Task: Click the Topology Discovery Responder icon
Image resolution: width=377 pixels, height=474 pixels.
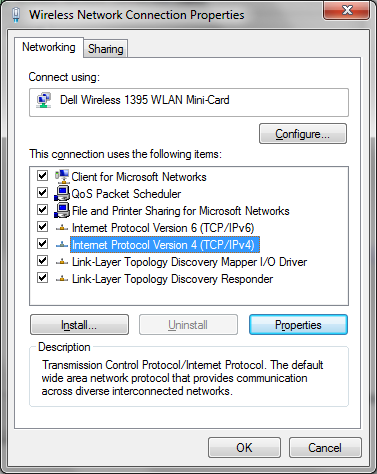Action: 62,279
